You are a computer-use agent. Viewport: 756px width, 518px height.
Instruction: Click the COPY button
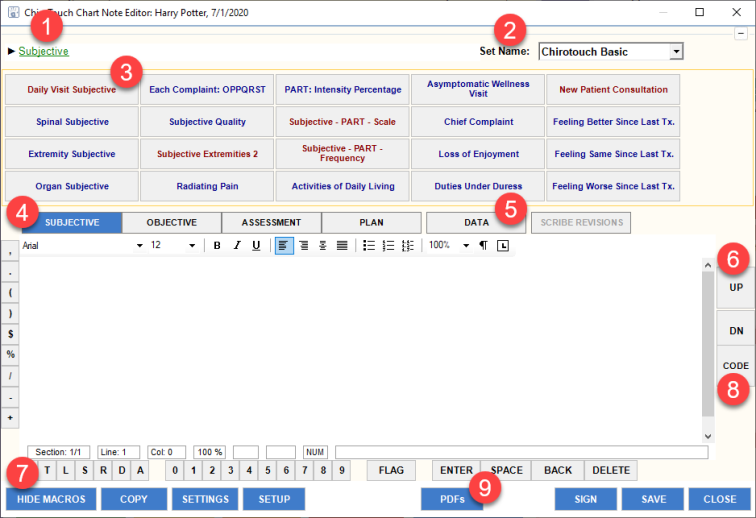click(134, 499)
